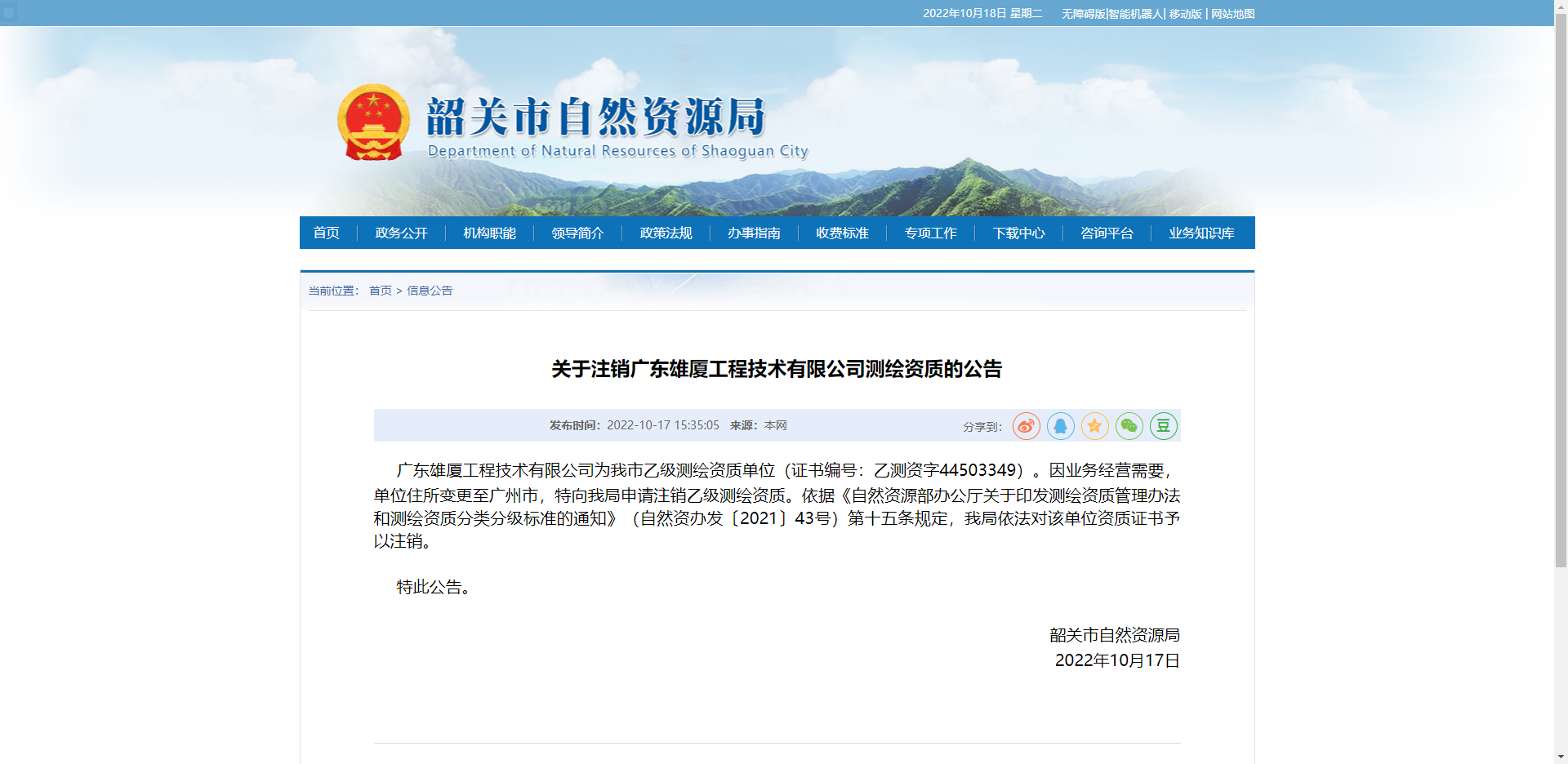Viewport: 1568px width, 764px height.
Task: Open the 网站地图 link
Action: 1232,14
